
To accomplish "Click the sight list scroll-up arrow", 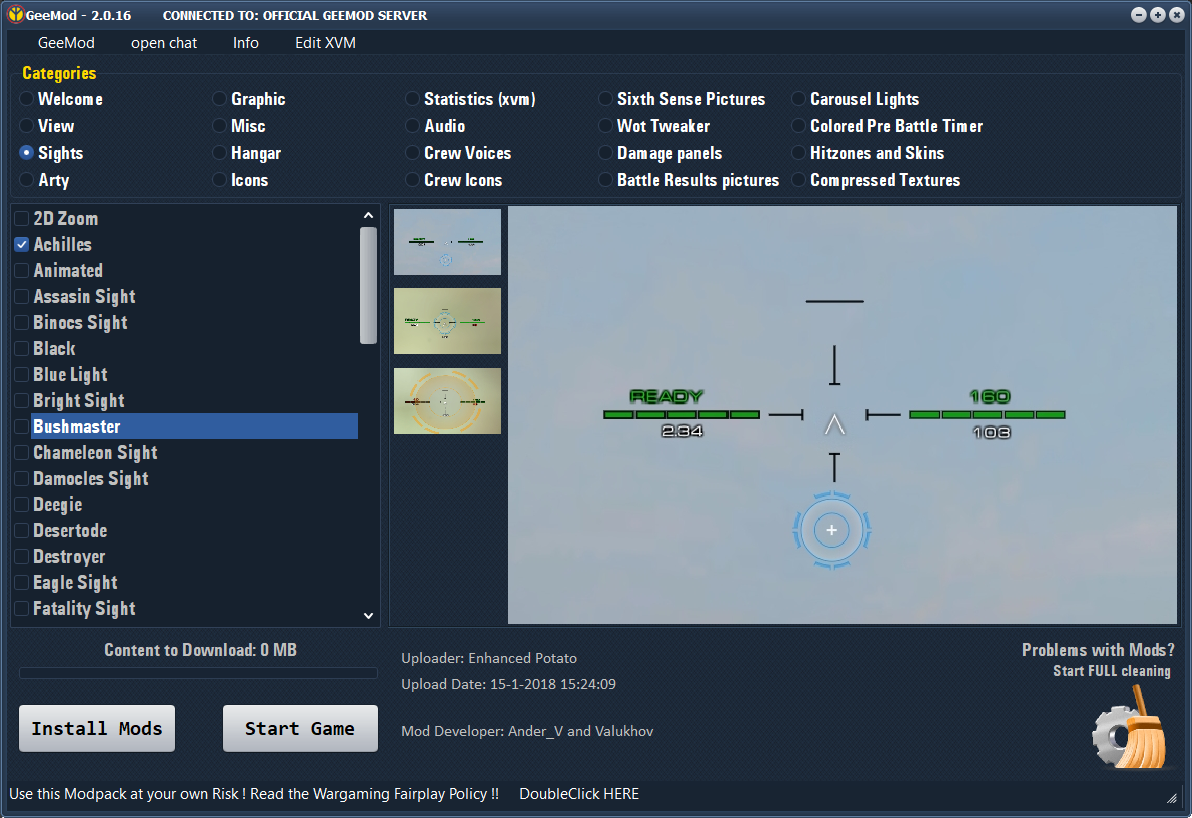I will pos(369,216).
